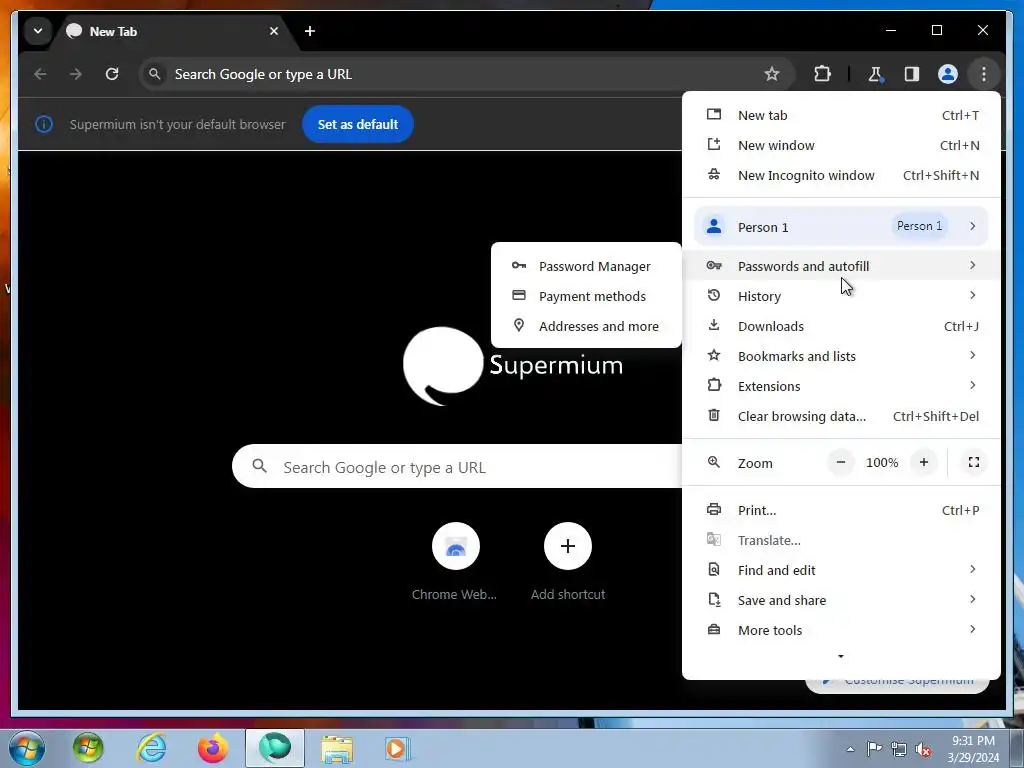Expand More tools chevron
This screenshot has height=768, width=1024.
pyautogui.click(x=972, y=630)
